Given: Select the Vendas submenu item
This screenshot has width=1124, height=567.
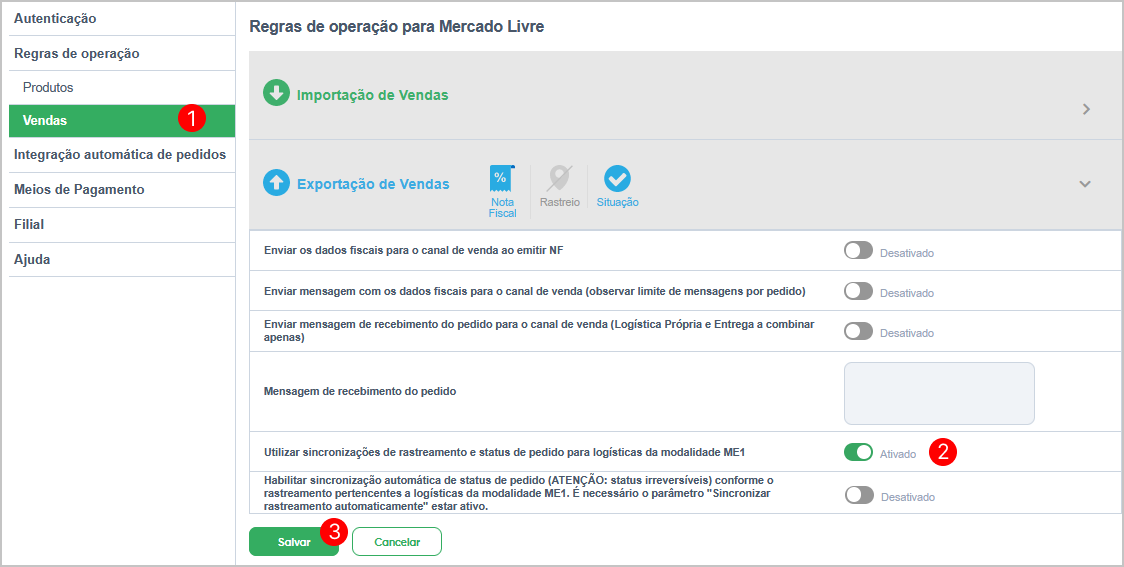Looking at the screenshot, I should pos(122,121).
